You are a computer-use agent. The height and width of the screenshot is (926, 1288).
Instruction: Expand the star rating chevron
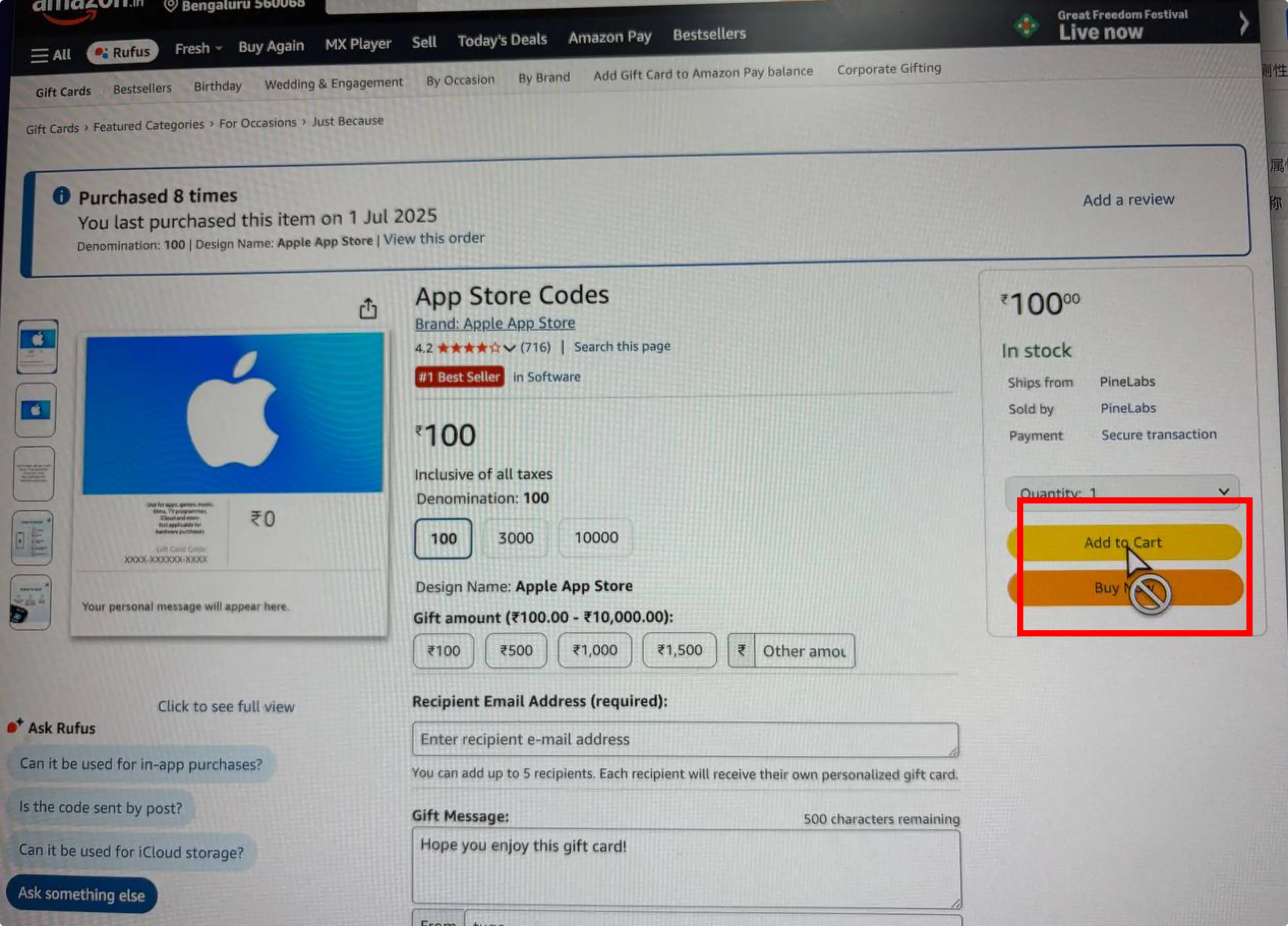[509, 348]
